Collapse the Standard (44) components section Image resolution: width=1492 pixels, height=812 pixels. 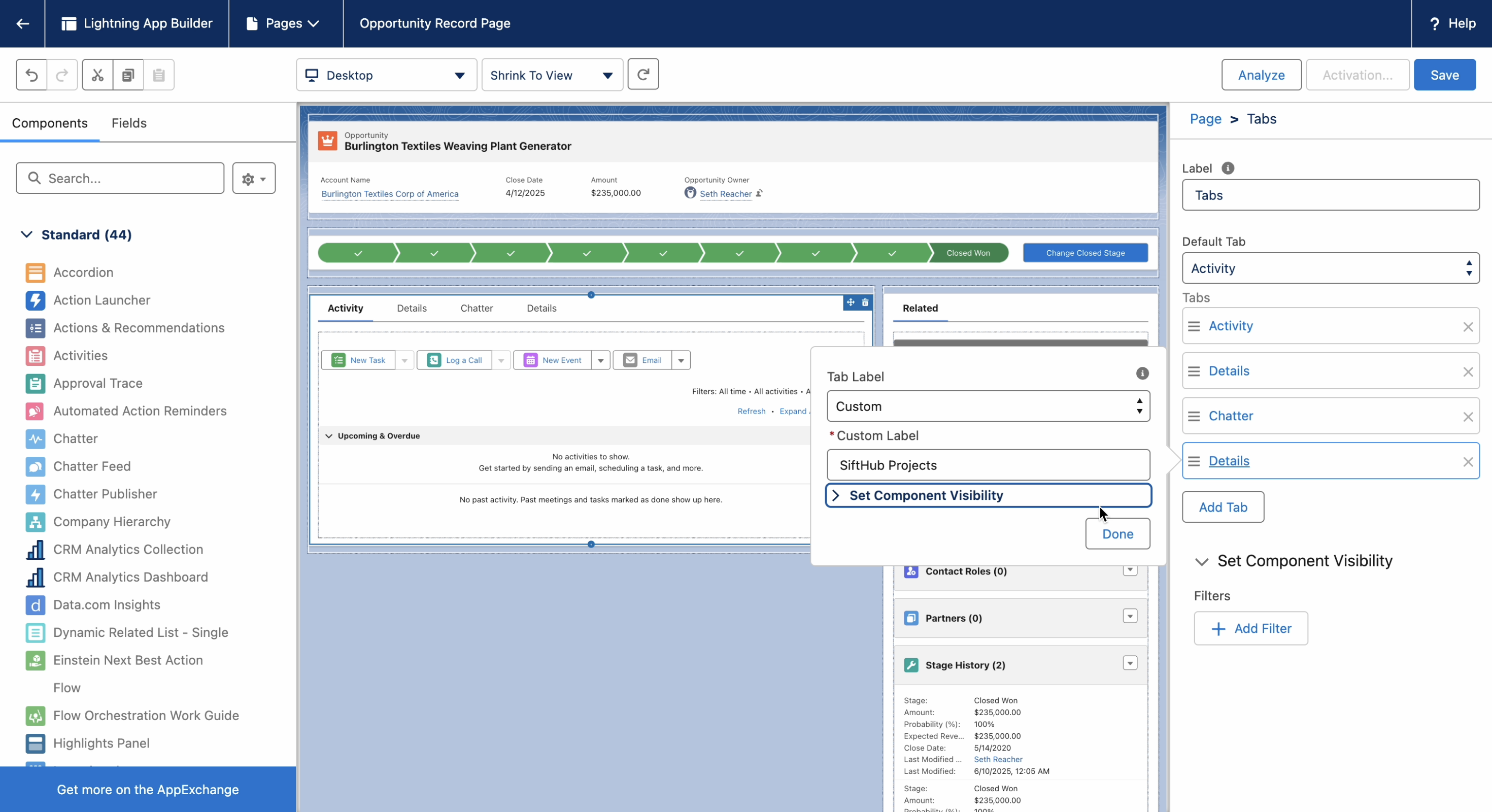(x=26, y=234)
